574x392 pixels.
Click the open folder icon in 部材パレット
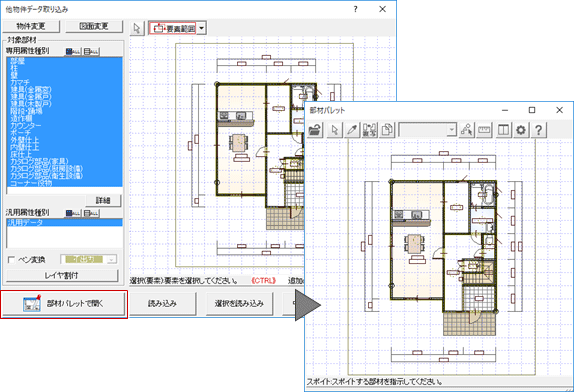[x=315, y=130]
